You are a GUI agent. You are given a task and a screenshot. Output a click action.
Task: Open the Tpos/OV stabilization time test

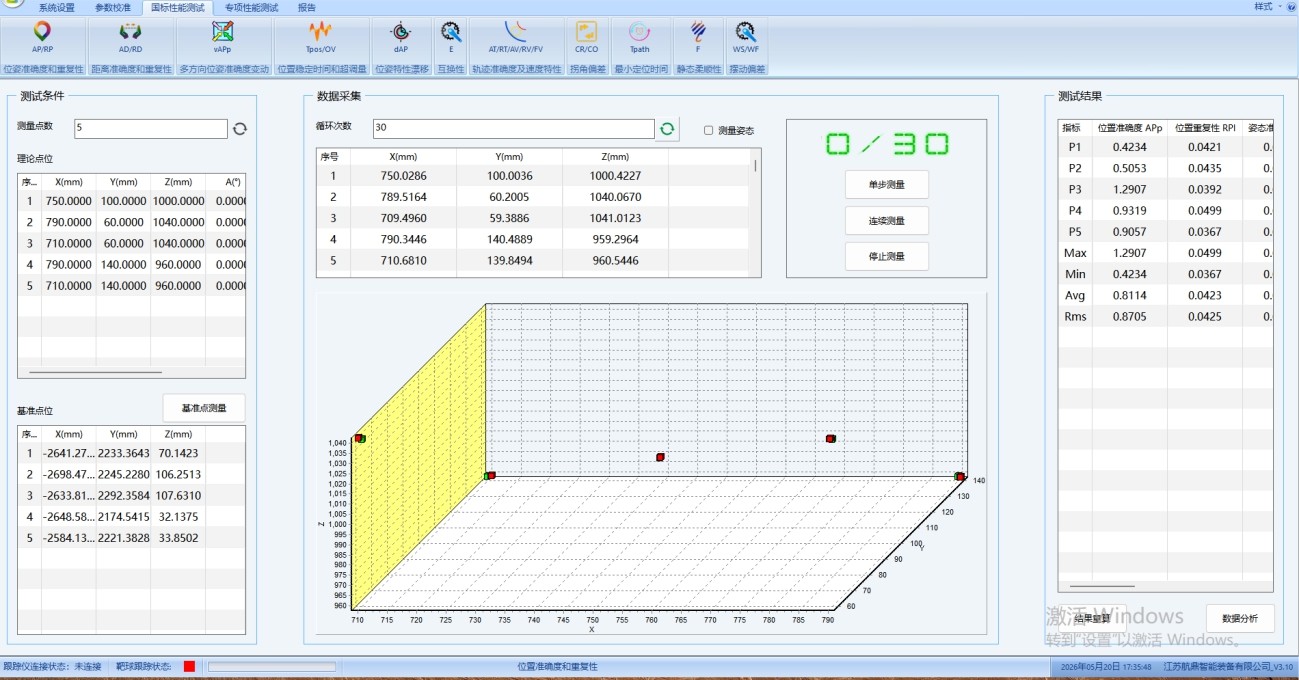click(321, 38)
